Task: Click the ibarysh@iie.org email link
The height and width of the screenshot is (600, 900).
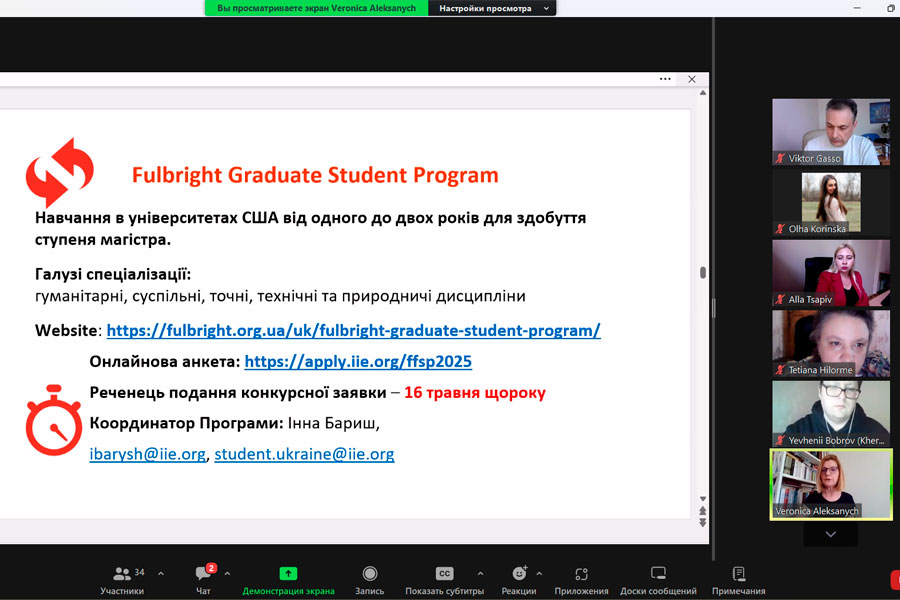Action: 148,454
